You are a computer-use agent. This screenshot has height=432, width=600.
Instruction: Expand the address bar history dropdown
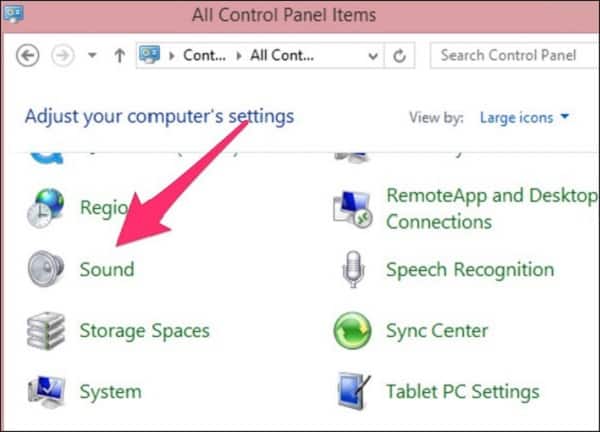click(x=373, y=56)
